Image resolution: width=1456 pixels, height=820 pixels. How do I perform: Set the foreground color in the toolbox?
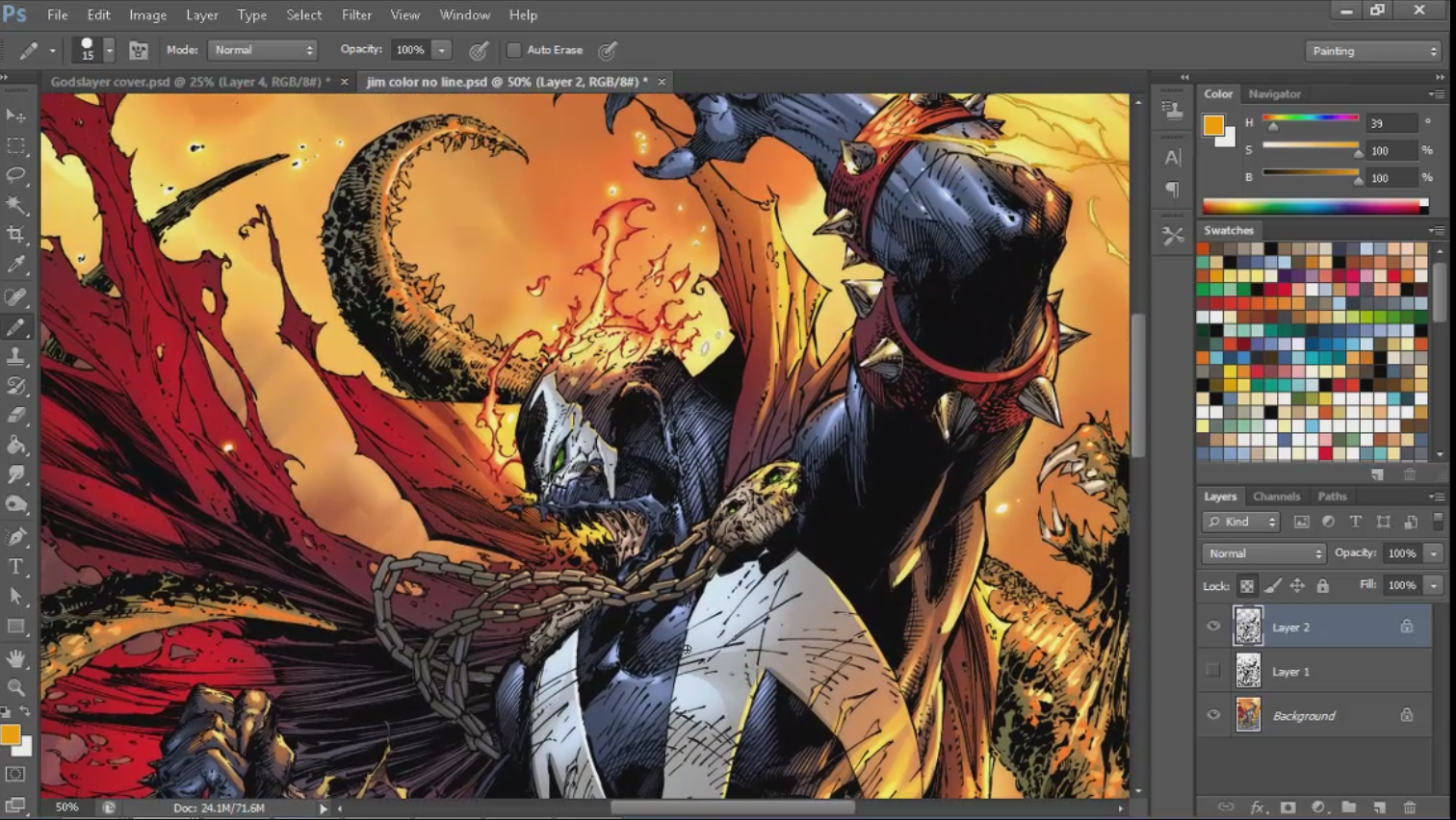10,734
